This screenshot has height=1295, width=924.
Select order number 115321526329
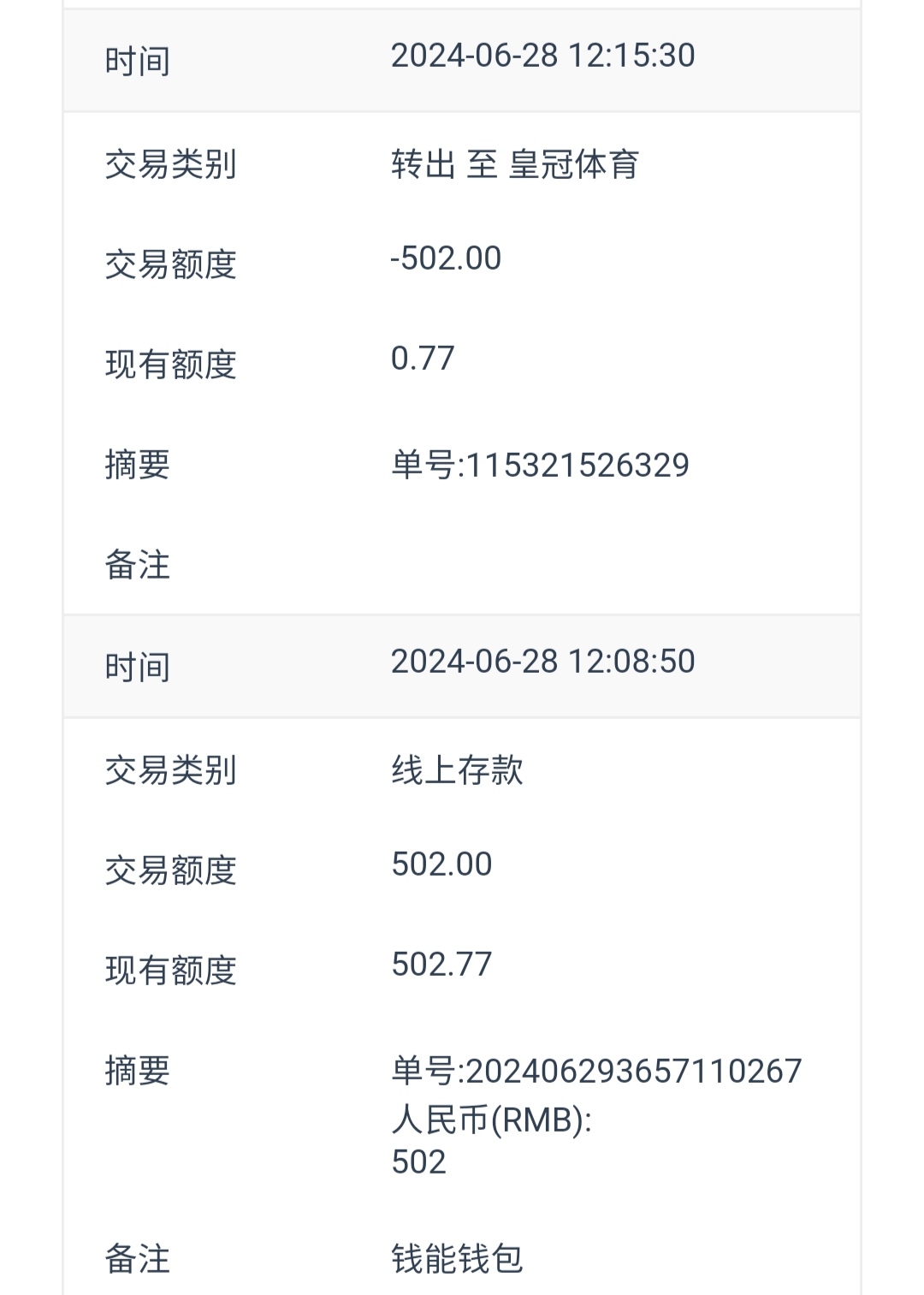point(540,465)
